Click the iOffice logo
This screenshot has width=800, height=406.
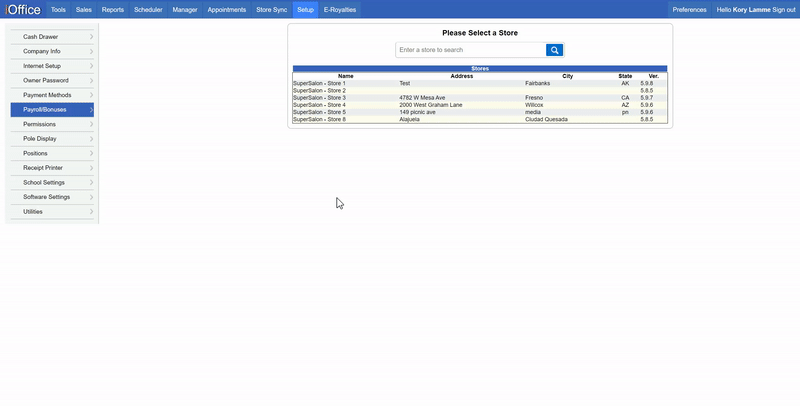(x=23, y=10)
